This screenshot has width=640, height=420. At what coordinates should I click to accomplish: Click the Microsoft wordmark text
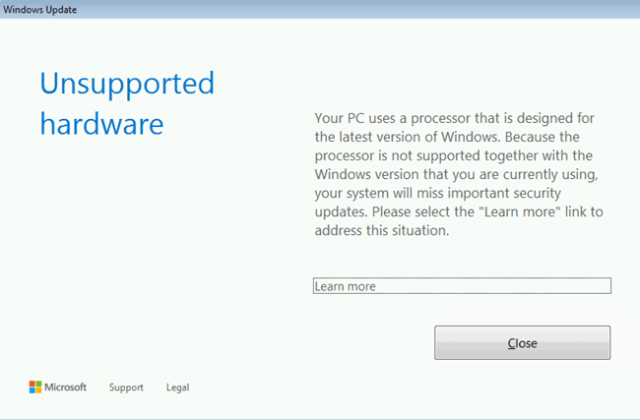point(66,387)
